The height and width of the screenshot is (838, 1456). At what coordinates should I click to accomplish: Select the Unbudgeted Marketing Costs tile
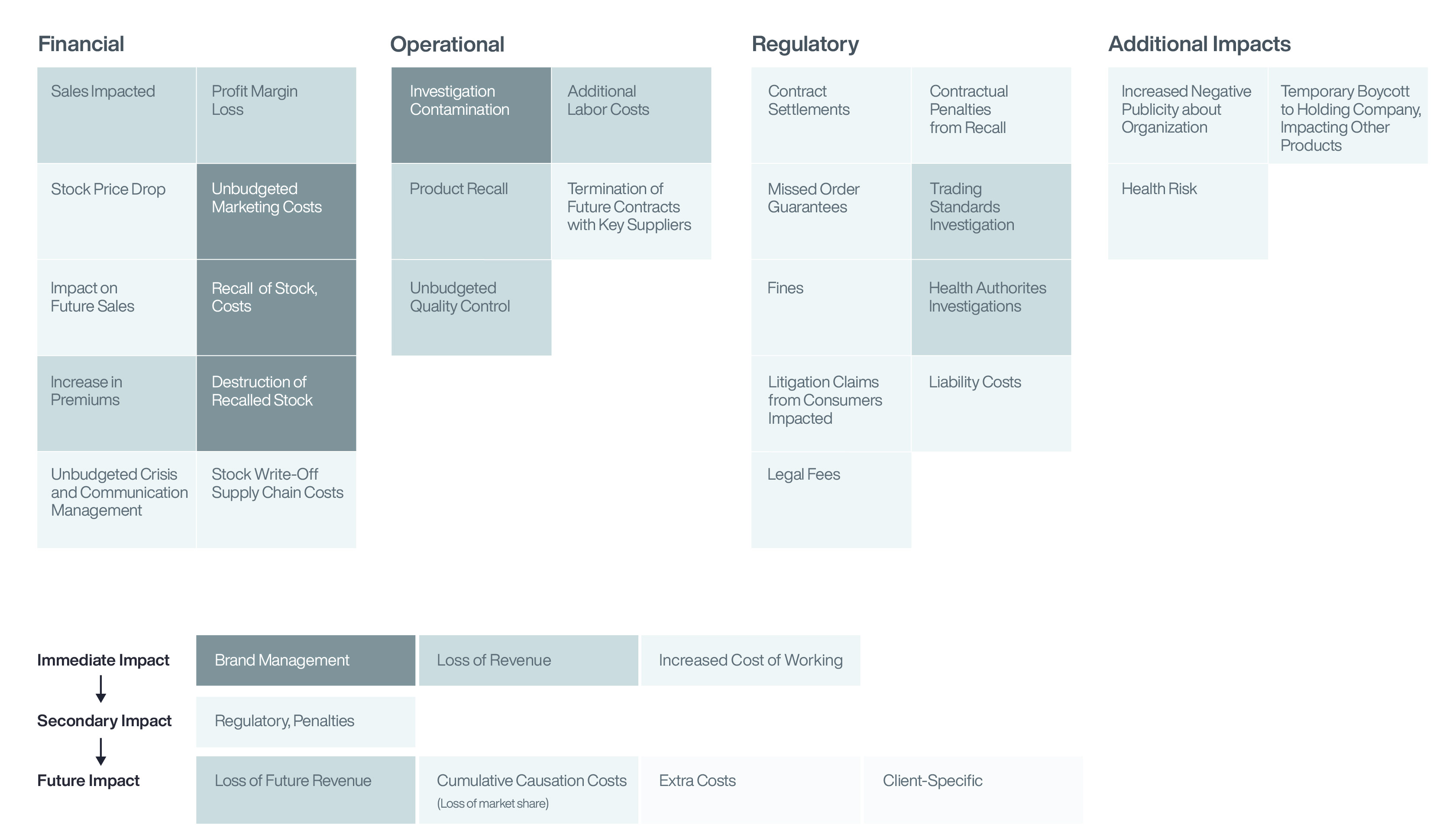click(276, 211)
